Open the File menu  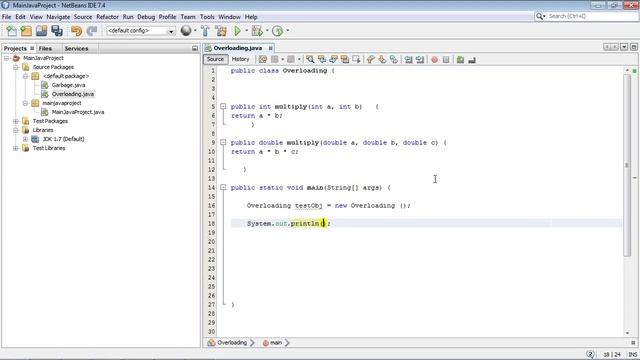pyautogui.click(x=7, y=17)
